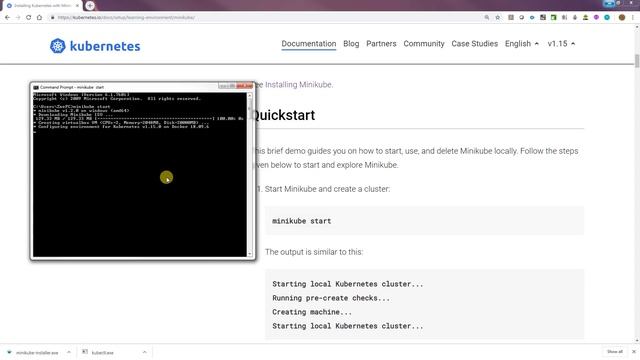This screenshot has width=640, height=360.
Task: Open the Blog nav item
Action: 351,44
